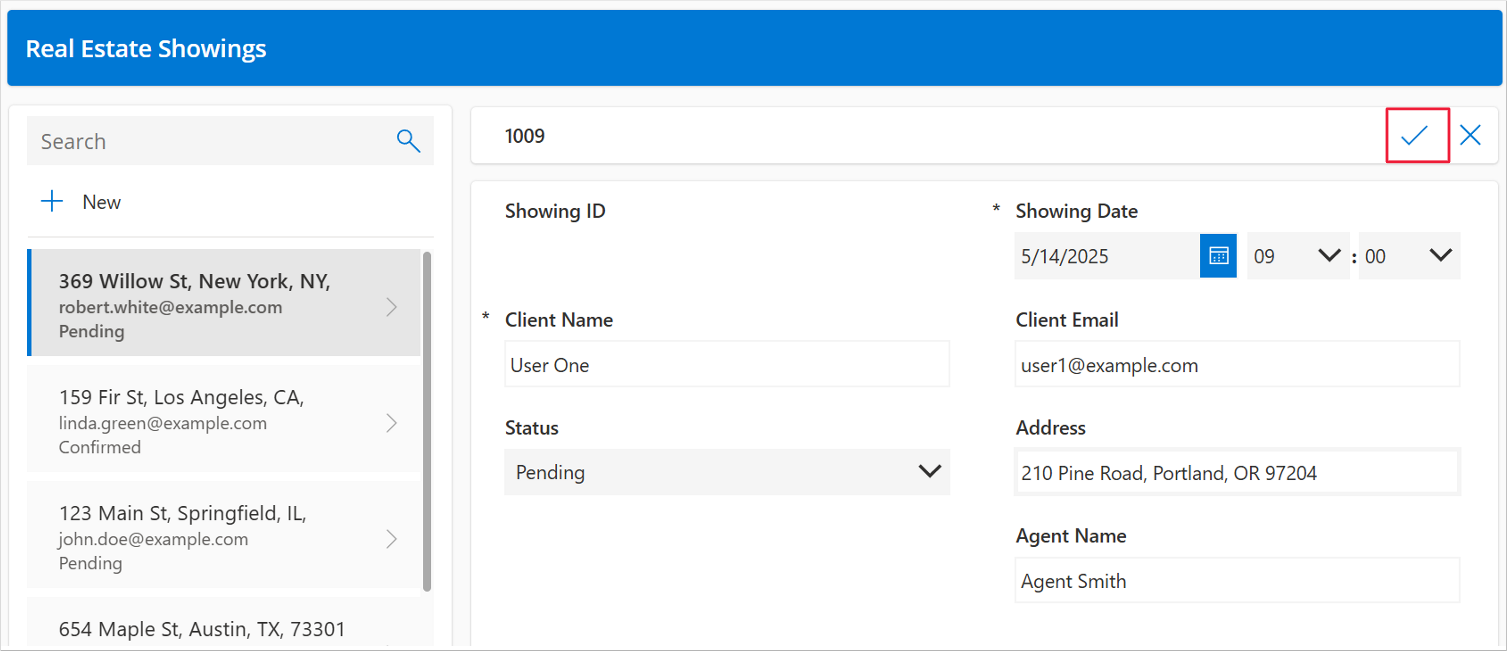Expand the chevron on the Willow St listing
Viewport: 1507px width, 651px height.
(391, 307)
